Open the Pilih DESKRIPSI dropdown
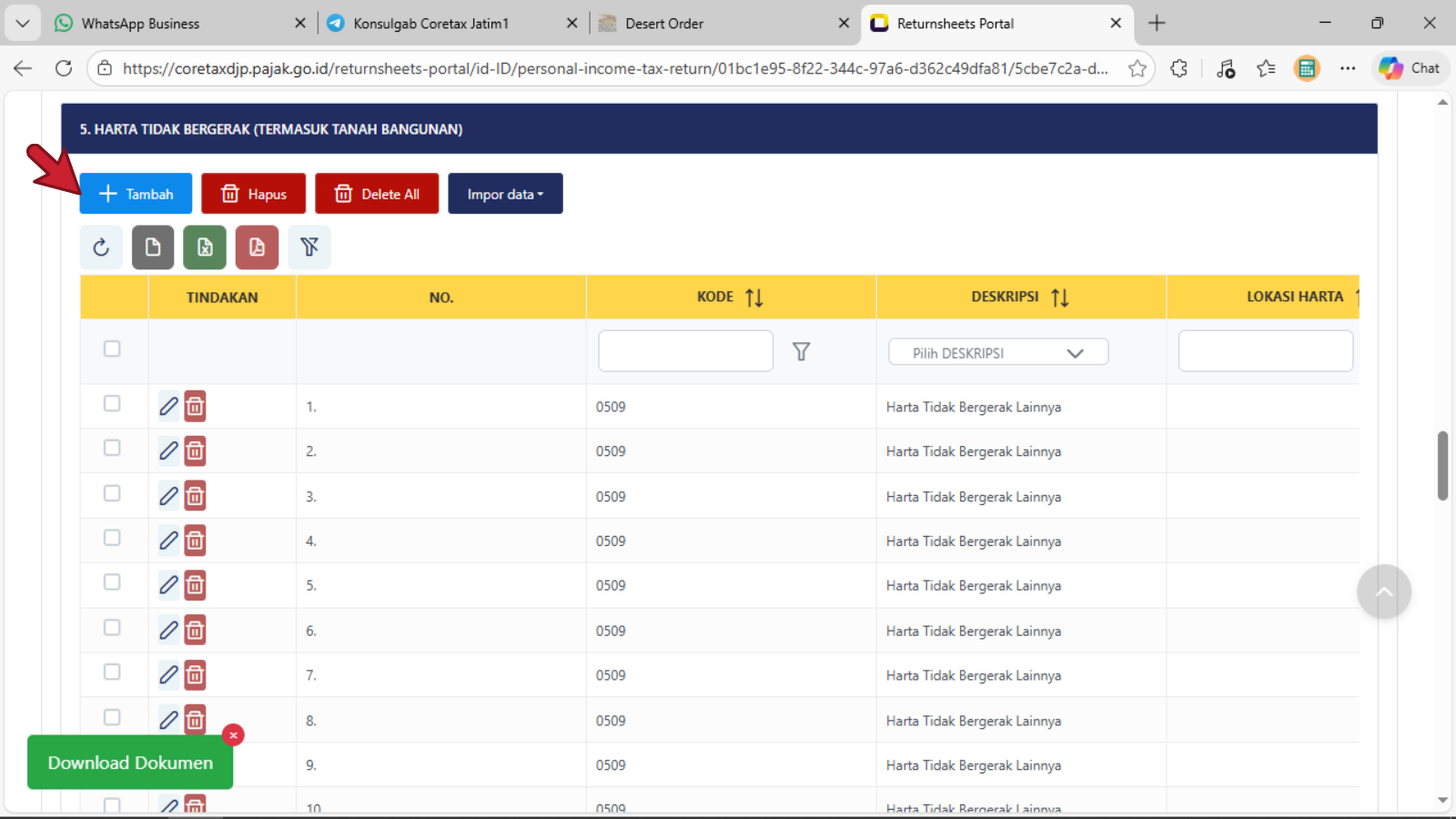 pos(997,353)
